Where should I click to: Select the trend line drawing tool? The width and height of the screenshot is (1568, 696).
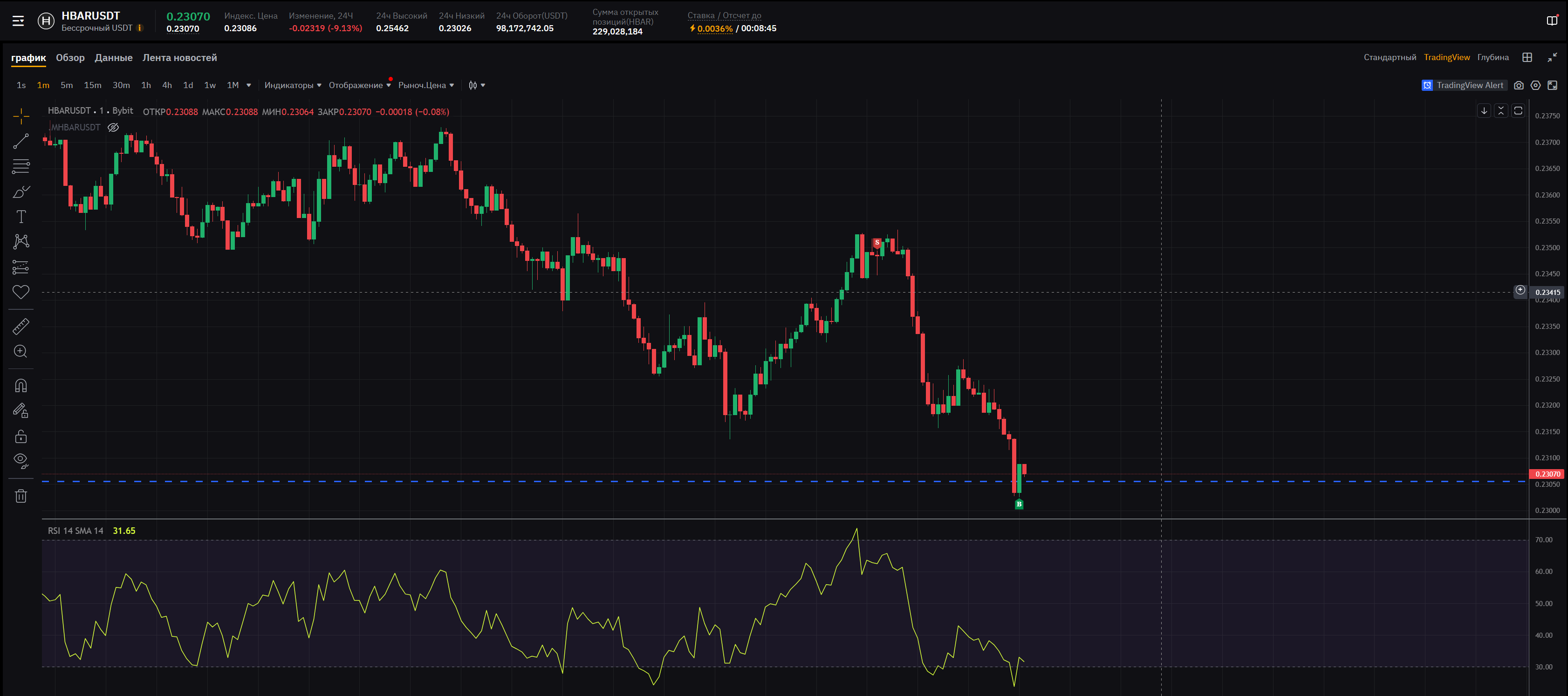click(21, 141)
